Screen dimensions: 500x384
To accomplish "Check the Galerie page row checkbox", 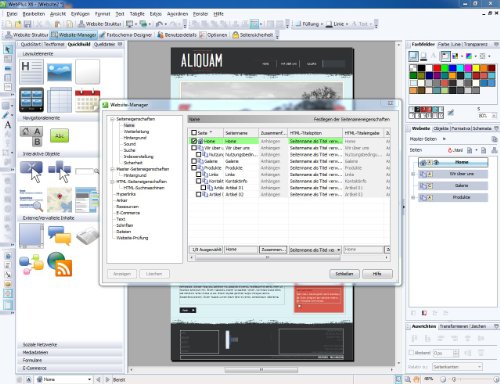I will point(194,161).
